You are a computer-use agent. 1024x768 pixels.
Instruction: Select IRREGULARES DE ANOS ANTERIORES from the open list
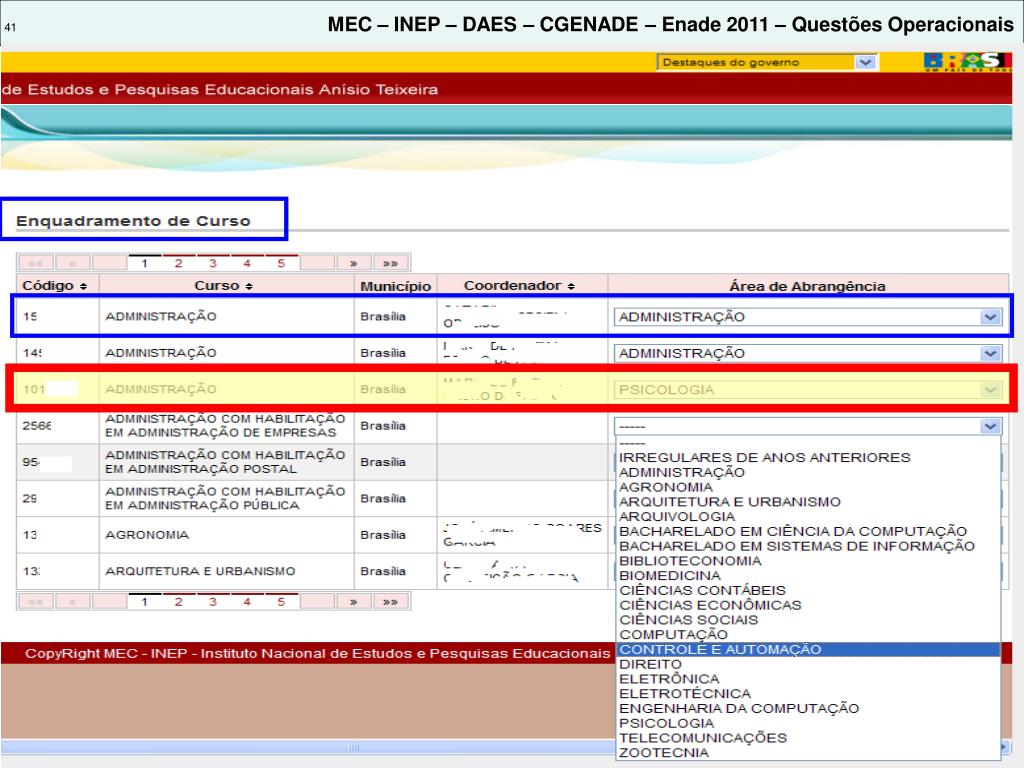(x=808, y=457)
